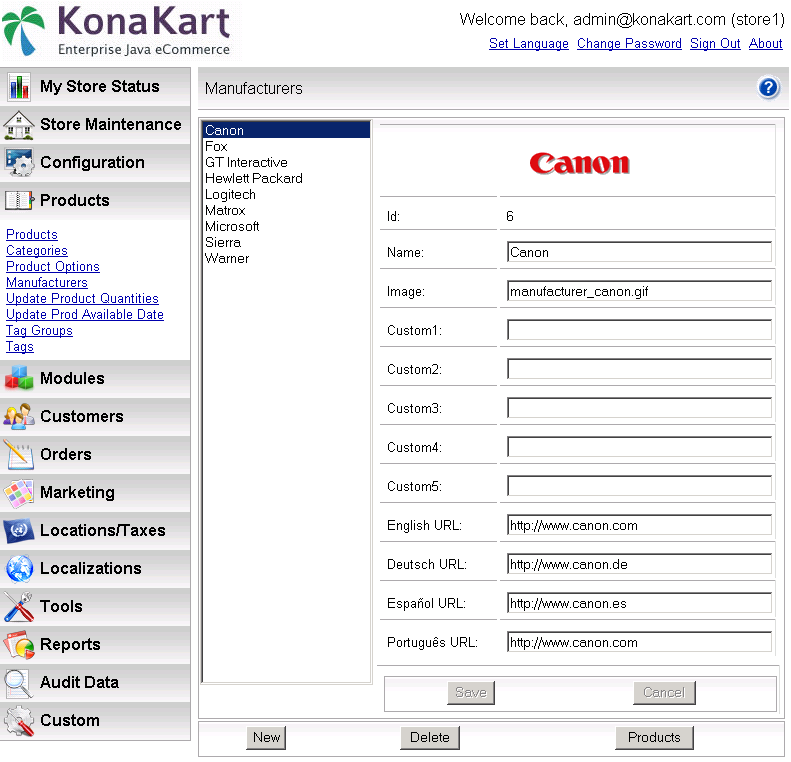Open the Localizations menu section
The height and width of the screenshot is (762, 791).
point(95,568)
